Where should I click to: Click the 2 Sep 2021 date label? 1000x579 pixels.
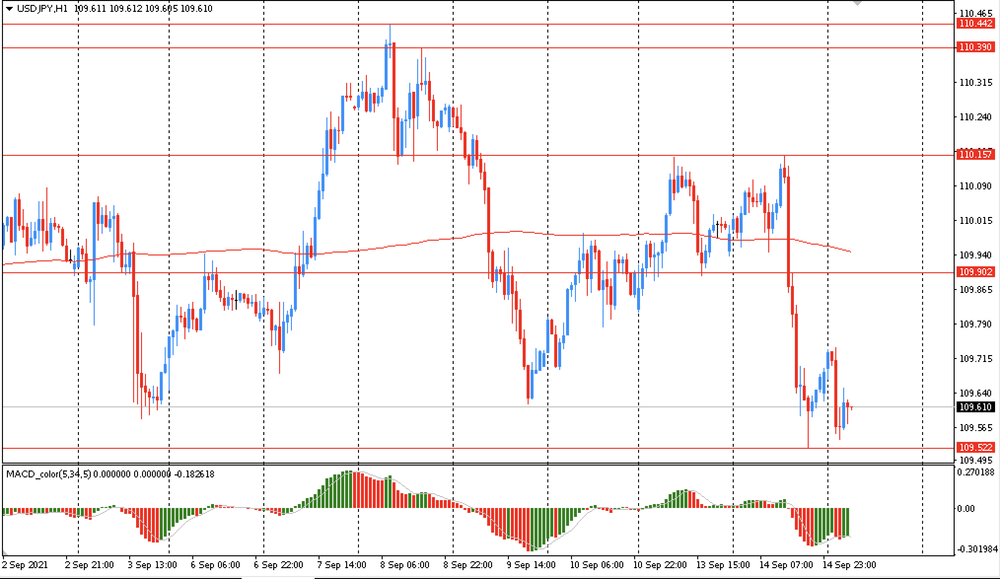tap(25, 565)
